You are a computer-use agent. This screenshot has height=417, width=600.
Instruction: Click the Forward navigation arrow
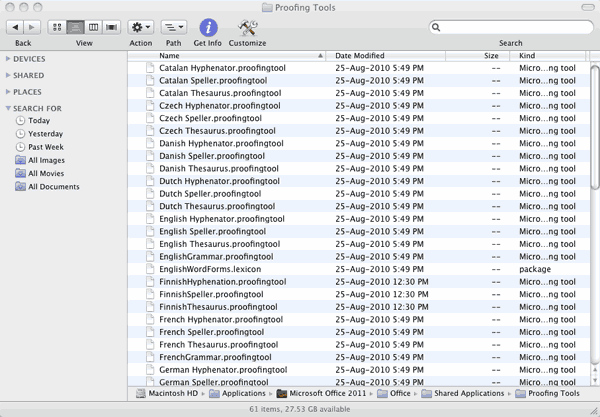[x=32, y=27]
